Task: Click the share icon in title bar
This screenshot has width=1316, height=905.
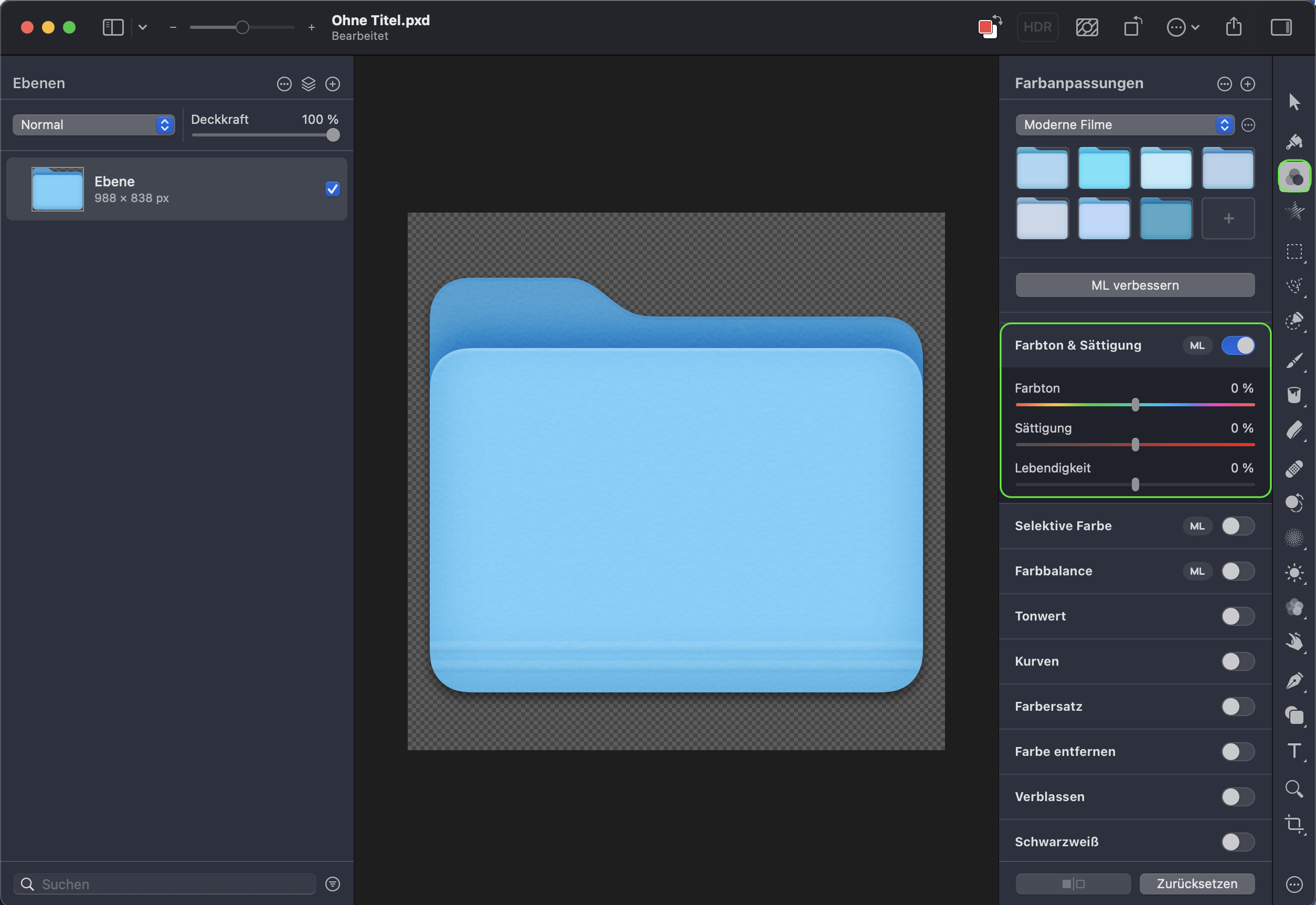Action: 1233,27
